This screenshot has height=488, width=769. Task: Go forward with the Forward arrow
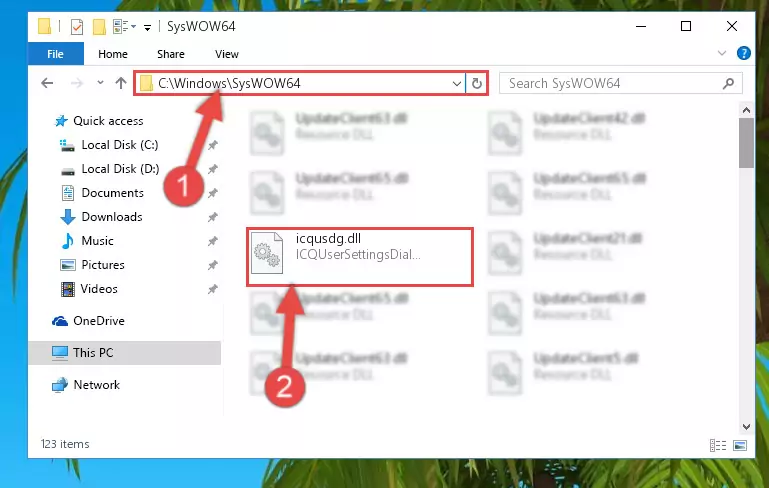(x=77, y=83)
